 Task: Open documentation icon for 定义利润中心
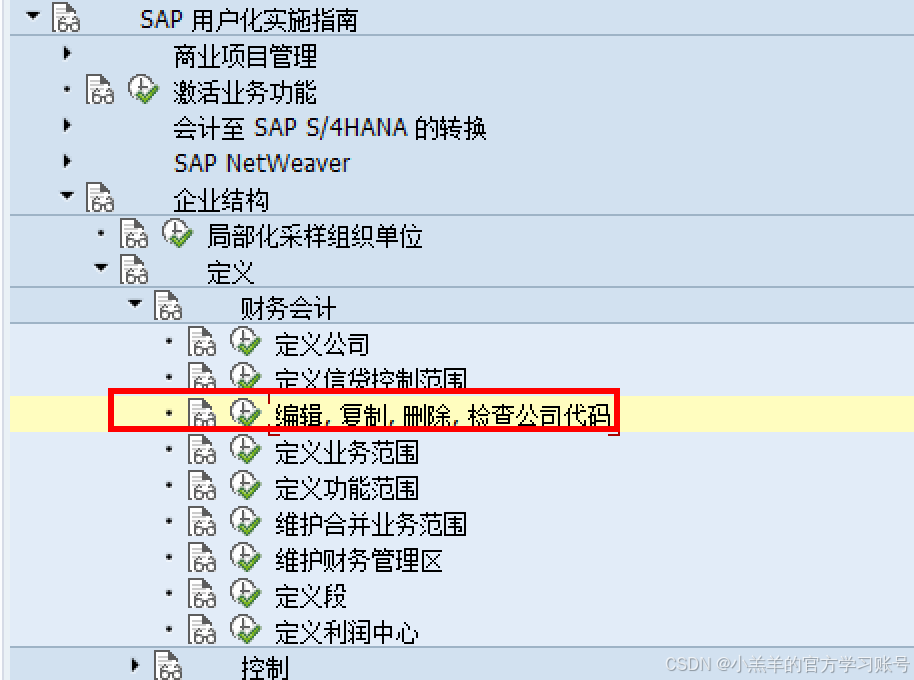point(201,630)
